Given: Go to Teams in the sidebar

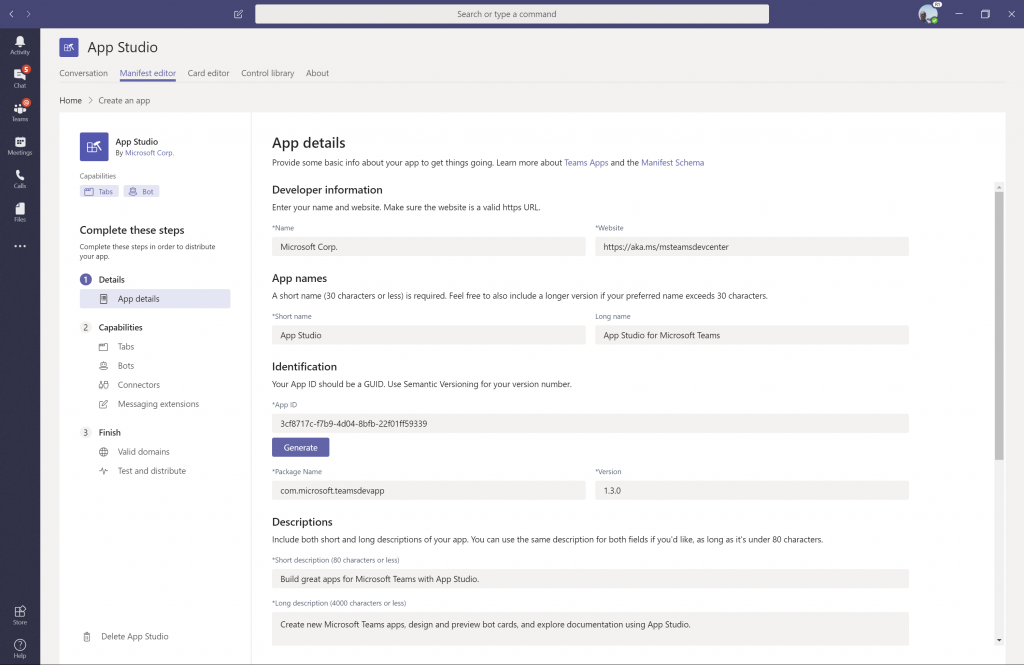Looking at the screenshot, I should click(19, 111).
